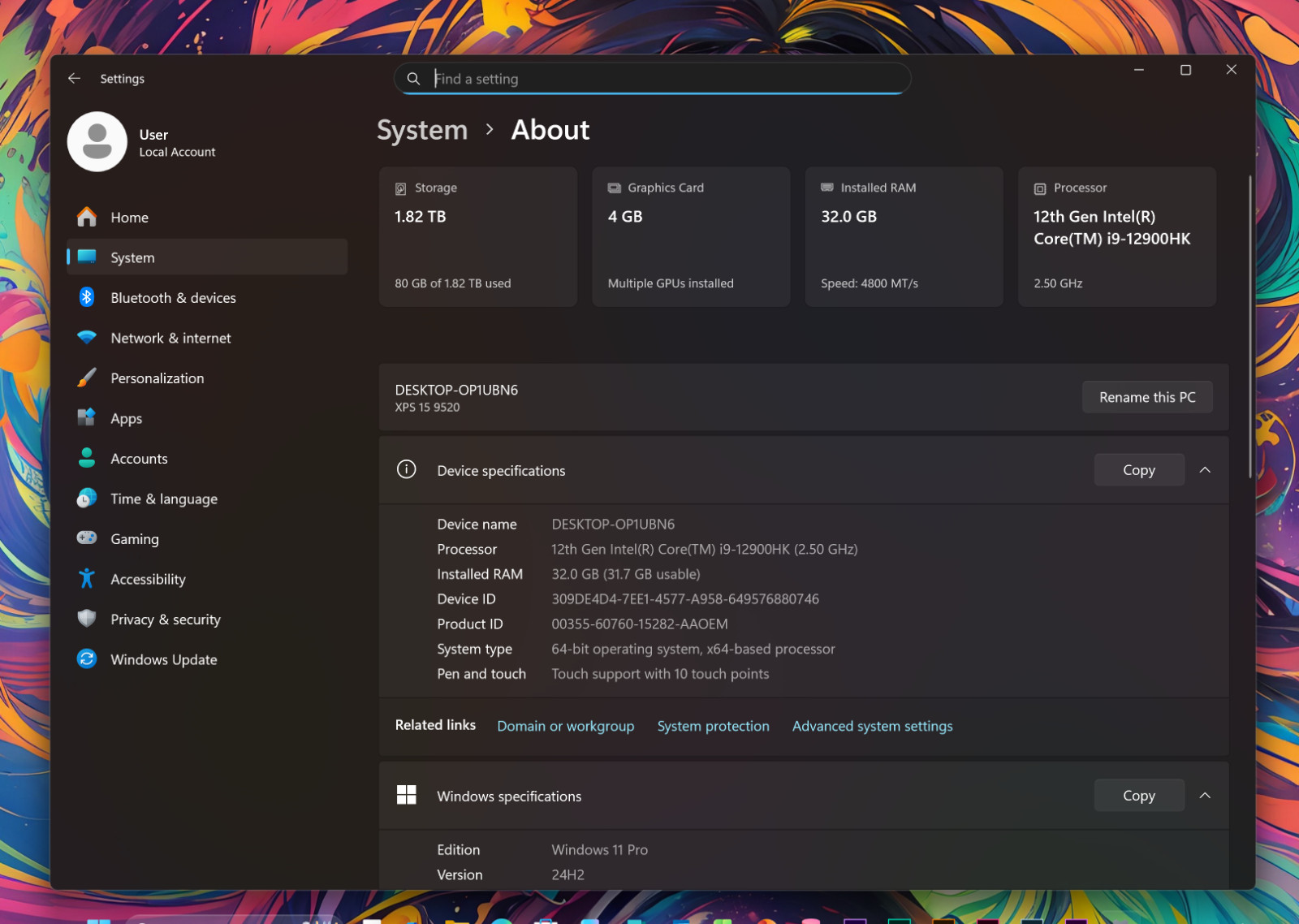Select the "Windows 11 Pro" Edition value
Screen dimensions: 1299x924
600,850
